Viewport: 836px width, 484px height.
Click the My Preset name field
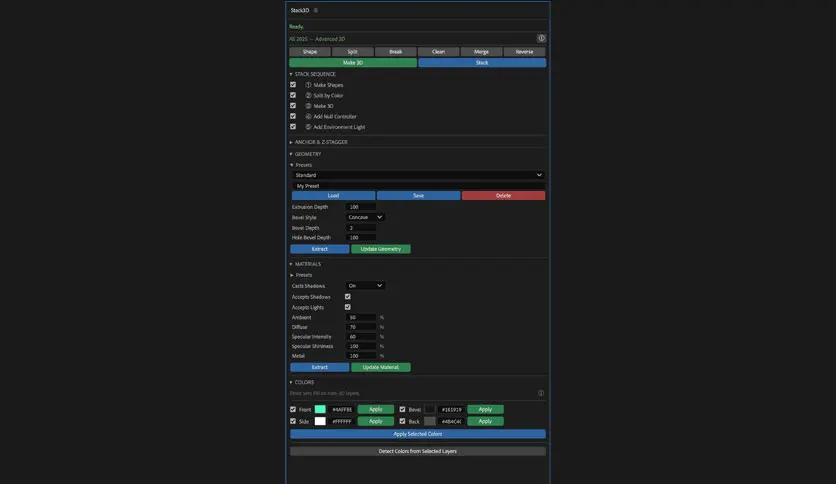click(419, 186)
